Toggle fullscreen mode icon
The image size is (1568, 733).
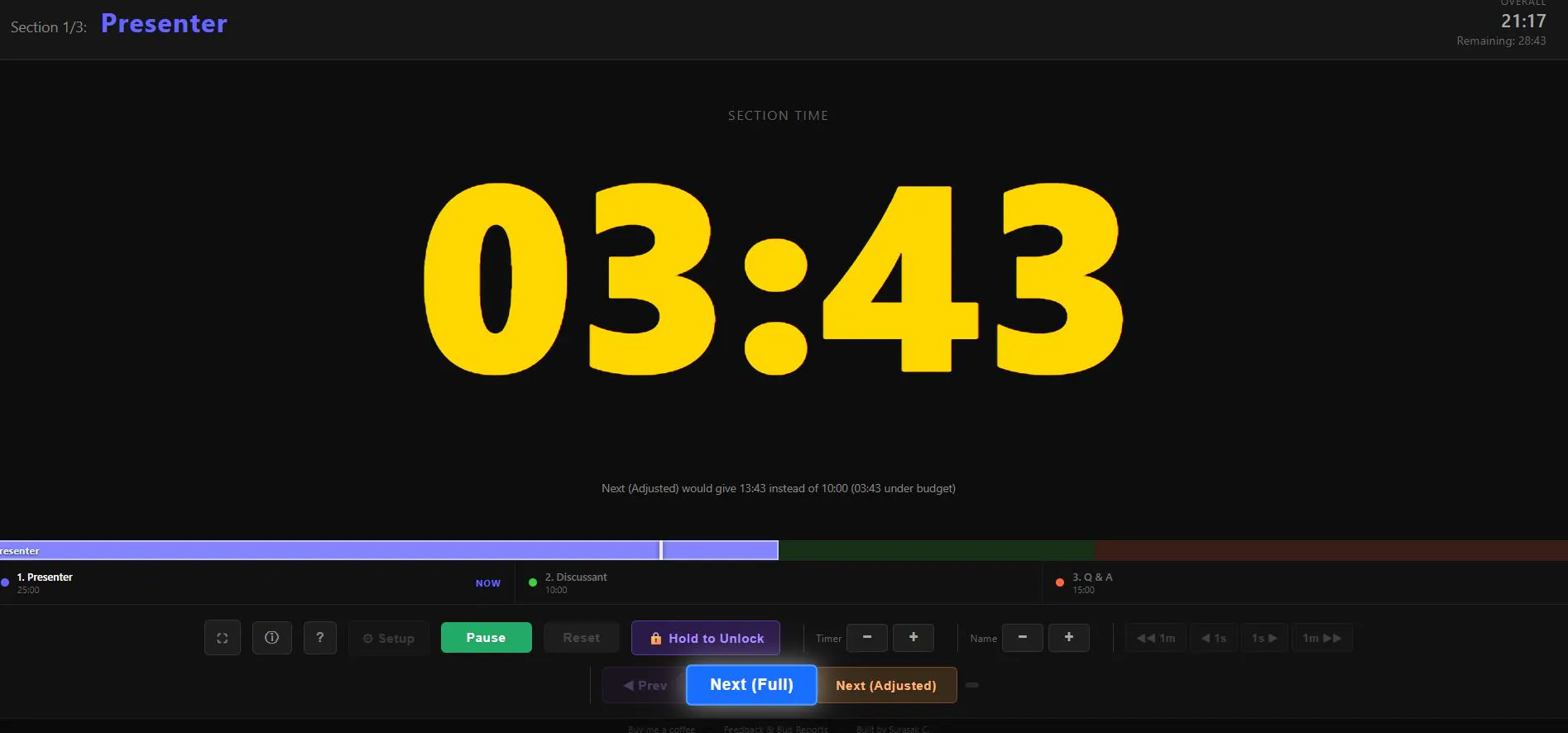click(x=223, y=638)
